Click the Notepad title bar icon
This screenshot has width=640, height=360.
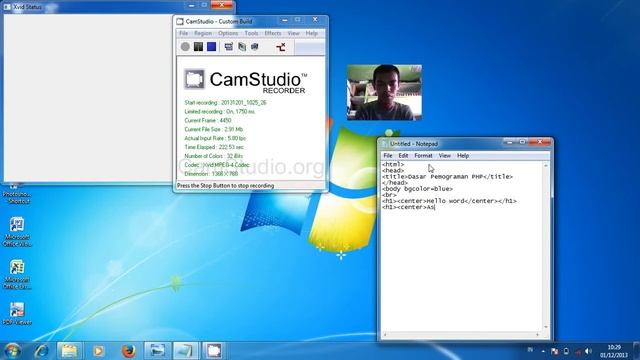click(x=384, y=144)
